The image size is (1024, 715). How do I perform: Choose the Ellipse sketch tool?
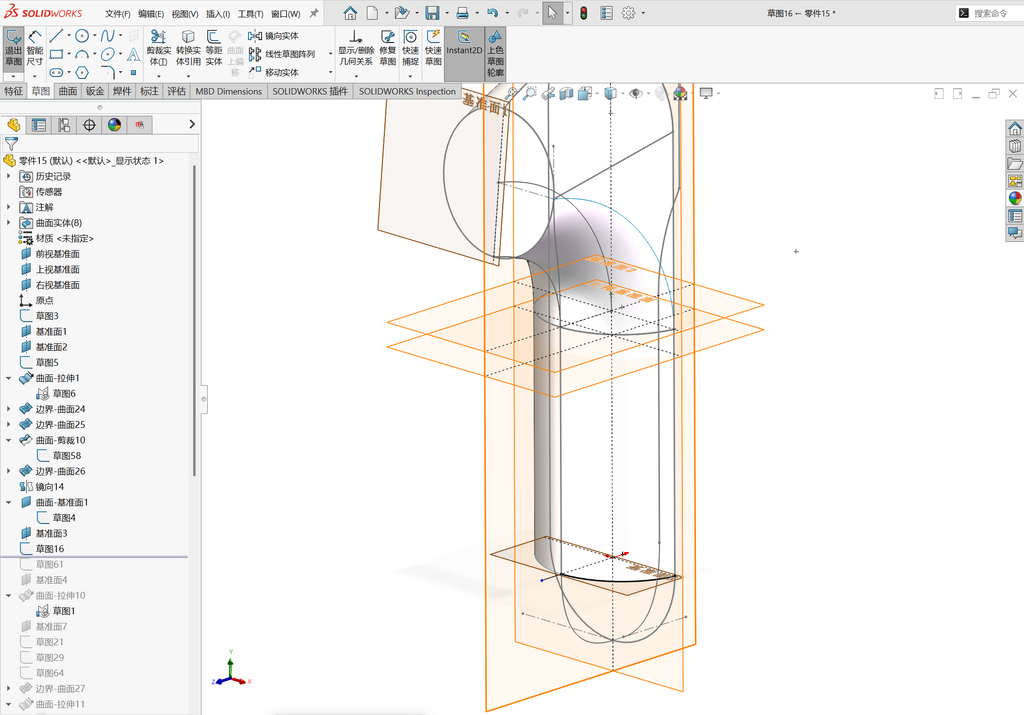click(x=108, y=54)
